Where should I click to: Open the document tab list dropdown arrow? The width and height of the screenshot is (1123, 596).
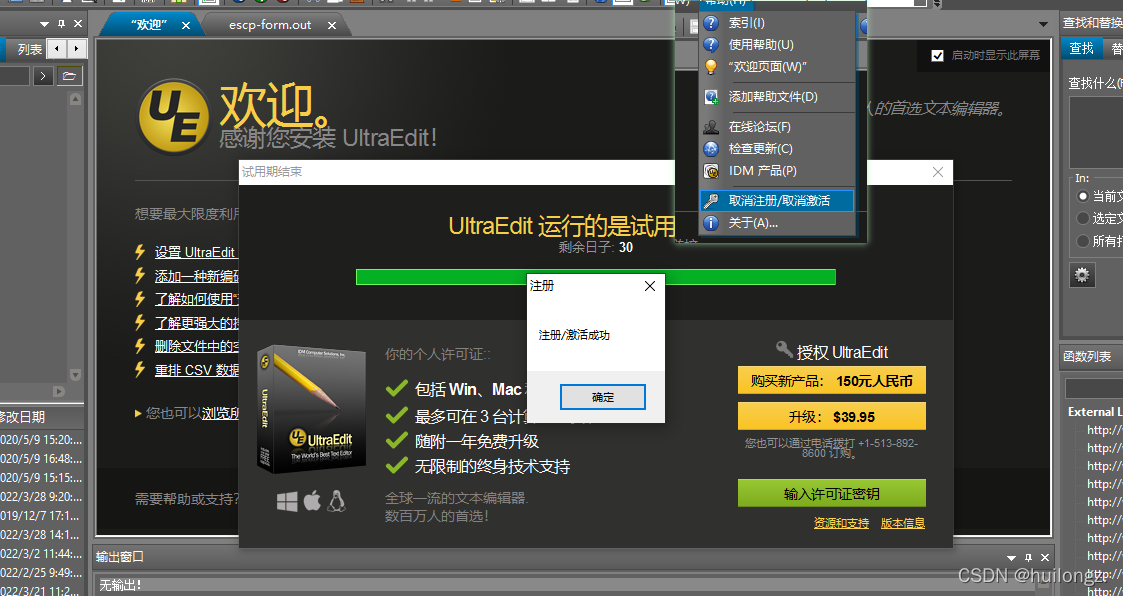pyautogui.click(x=1044, y=25)
